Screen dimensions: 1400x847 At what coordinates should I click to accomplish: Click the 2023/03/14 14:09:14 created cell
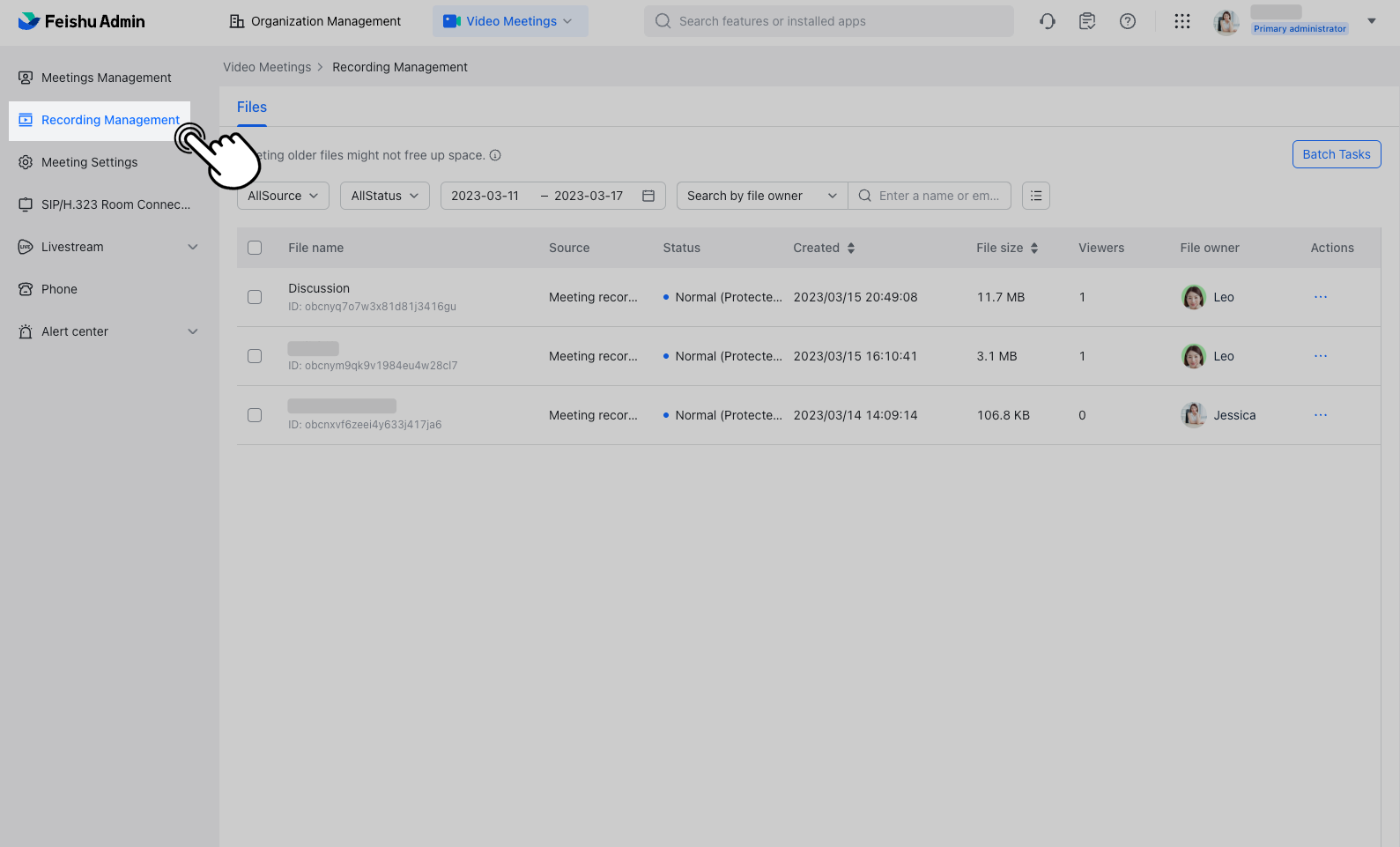[856, 415]
